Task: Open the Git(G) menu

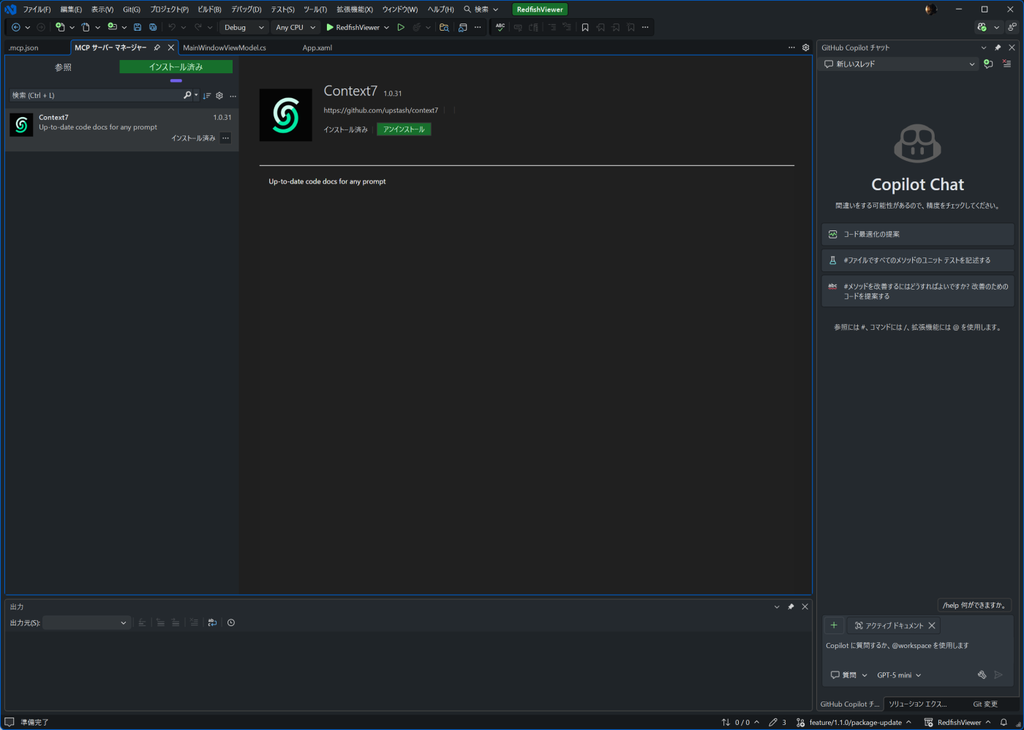Action: tap(131, 10)
